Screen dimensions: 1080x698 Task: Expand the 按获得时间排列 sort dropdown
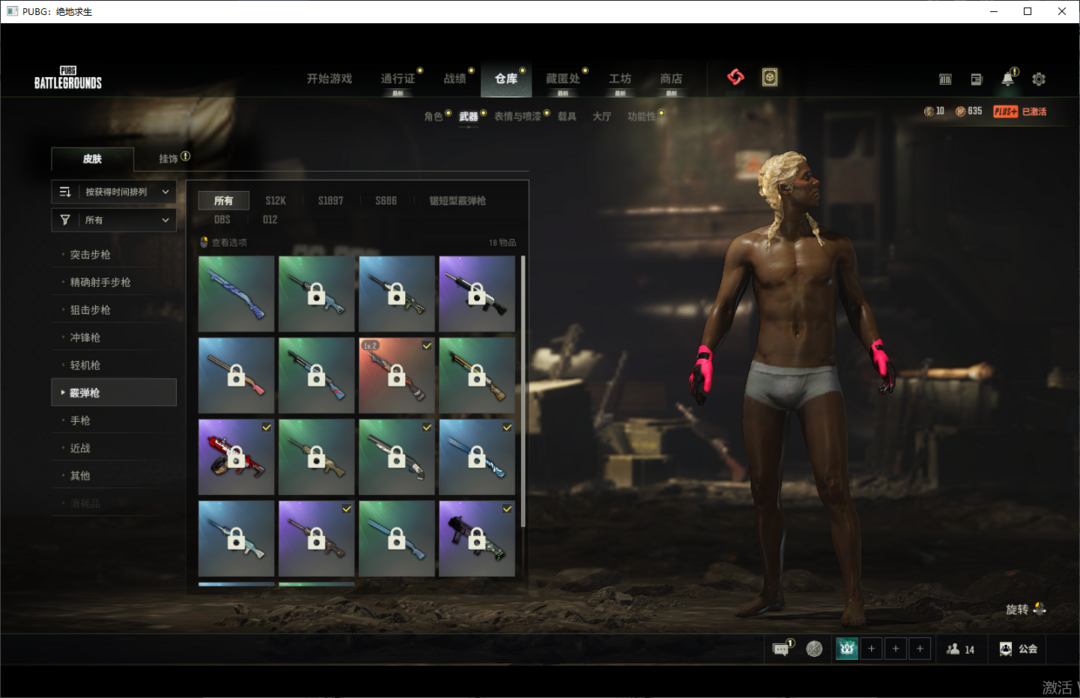(114, 191)
